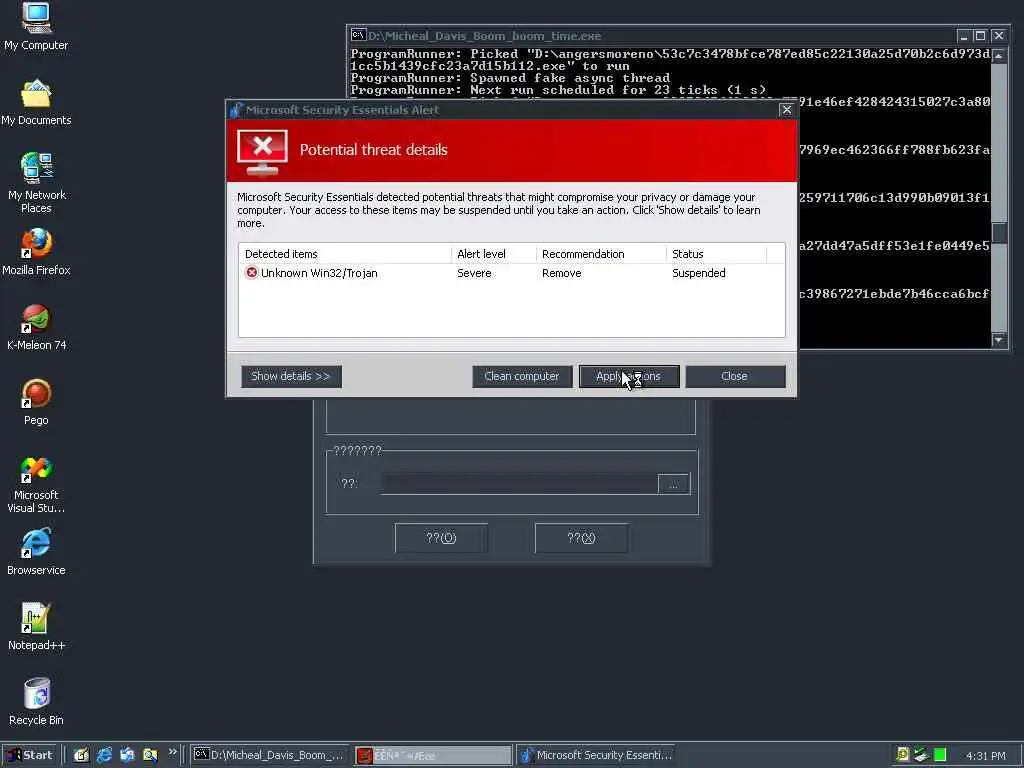This screenshot has height=768, width=1024.
Task: Open the Start menu
Action: coord(29,755)
